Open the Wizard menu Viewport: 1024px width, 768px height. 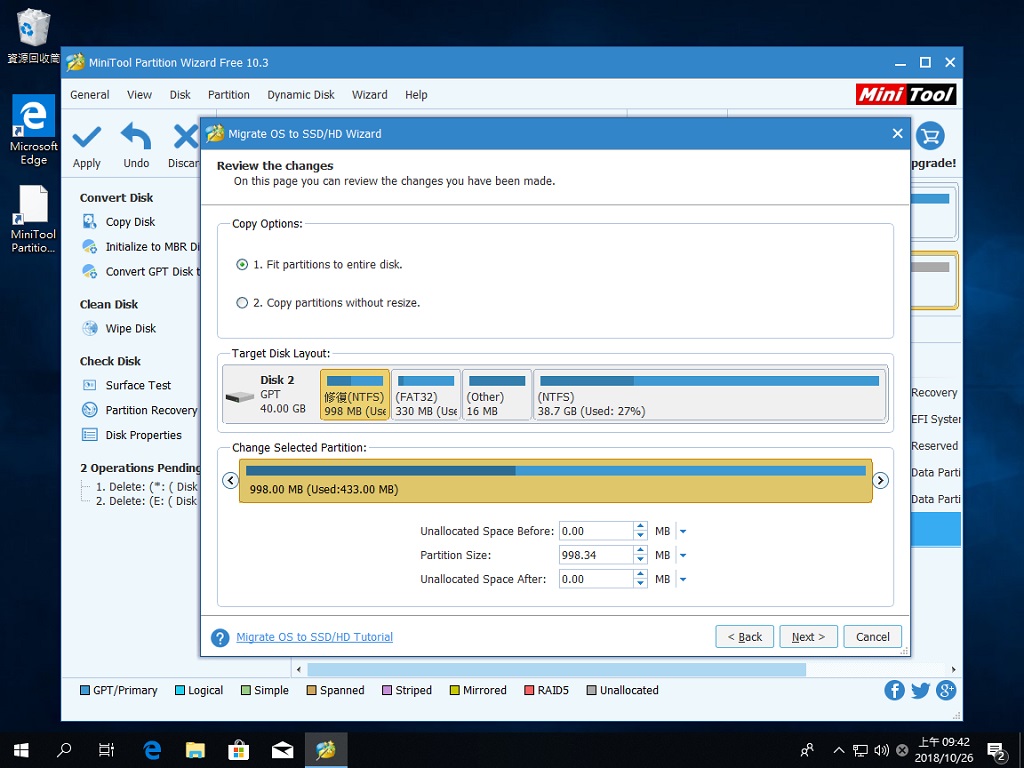click(x=370, y=95)
